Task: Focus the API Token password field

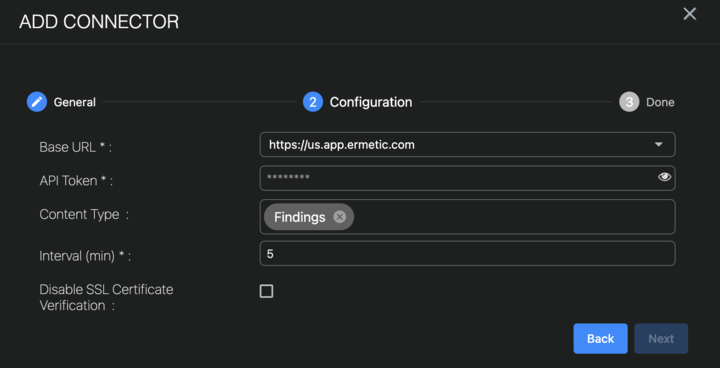Action: (467, 178)
